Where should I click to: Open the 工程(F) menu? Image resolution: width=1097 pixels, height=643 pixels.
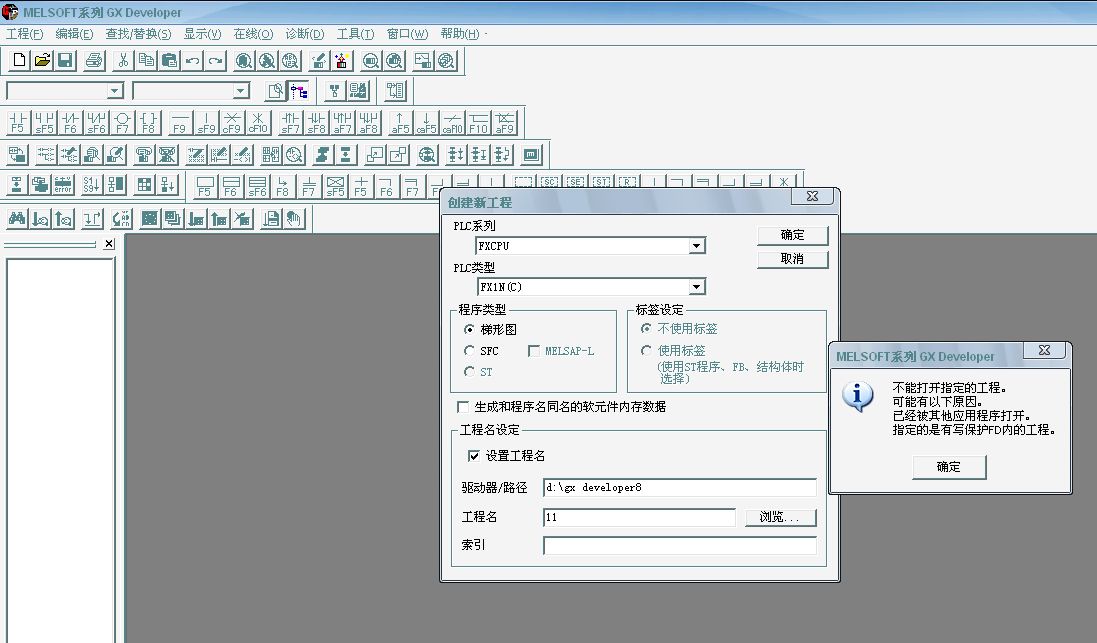point(25,34)
